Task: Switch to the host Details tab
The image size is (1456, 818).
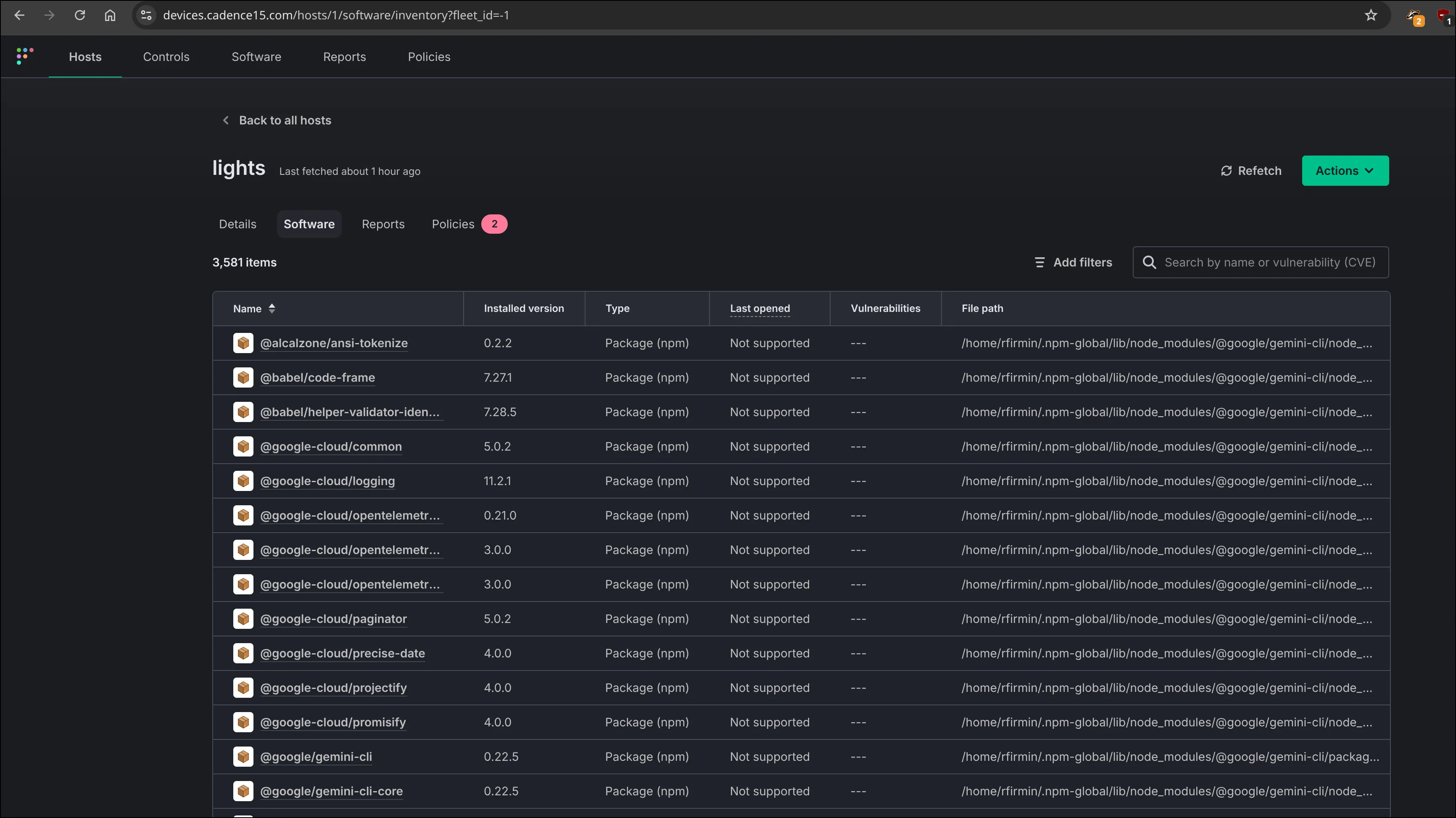Action: coord(238,224)
